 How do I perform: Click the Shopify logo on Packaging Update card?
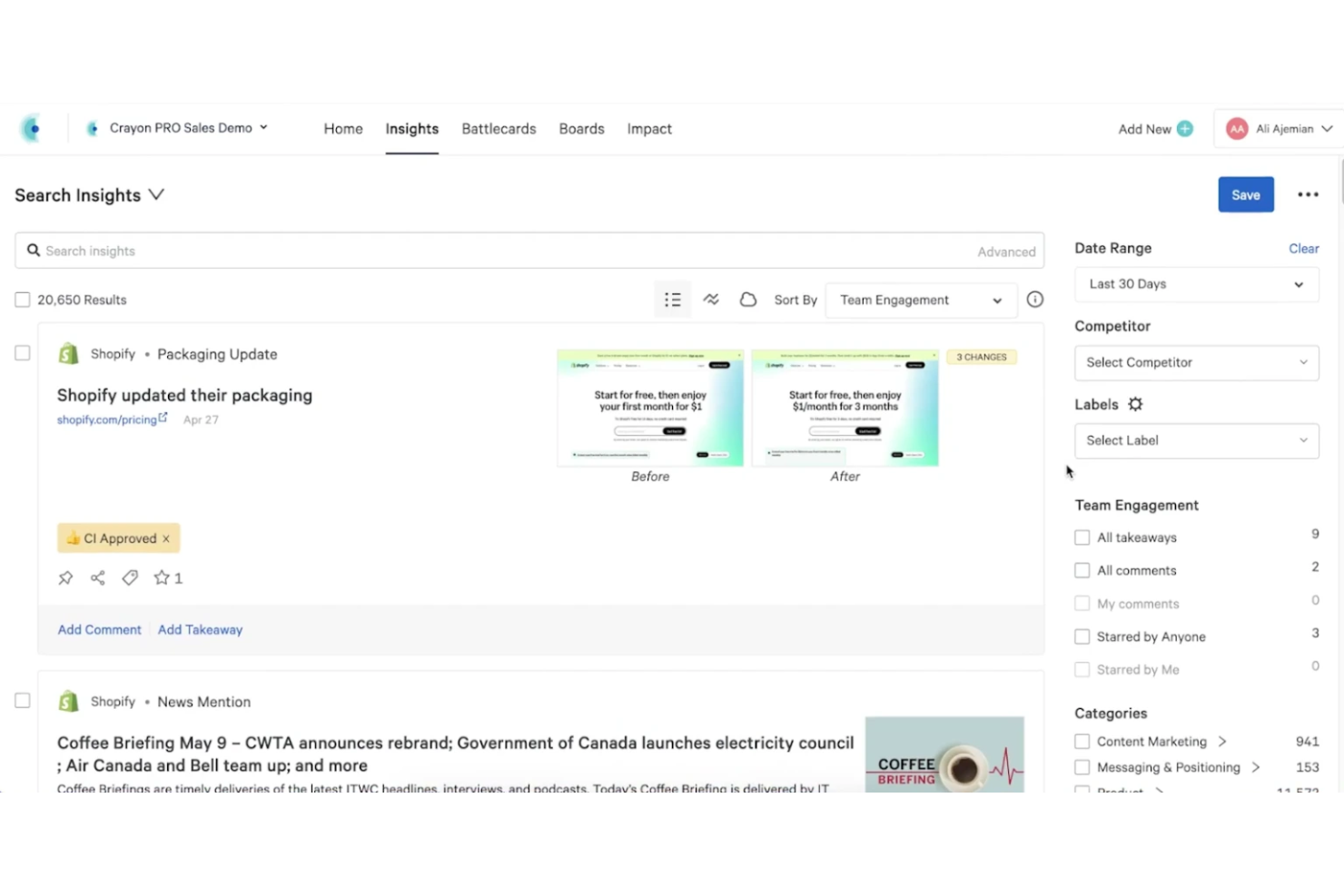tap(68, 354)
